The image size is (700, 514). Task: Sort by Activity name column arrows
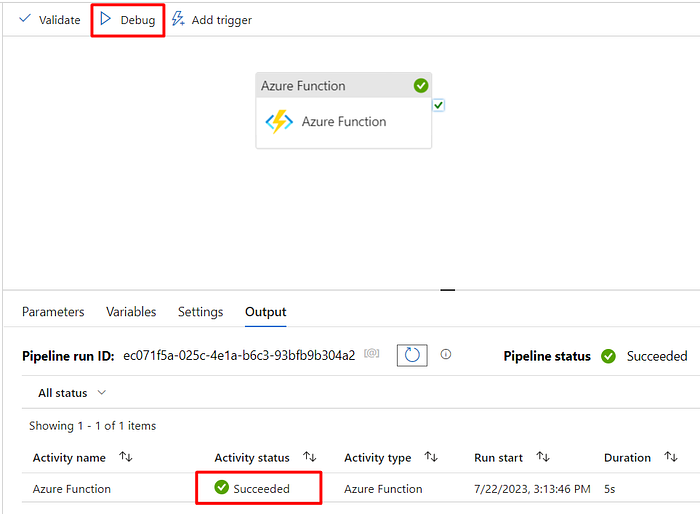[126, 457]
